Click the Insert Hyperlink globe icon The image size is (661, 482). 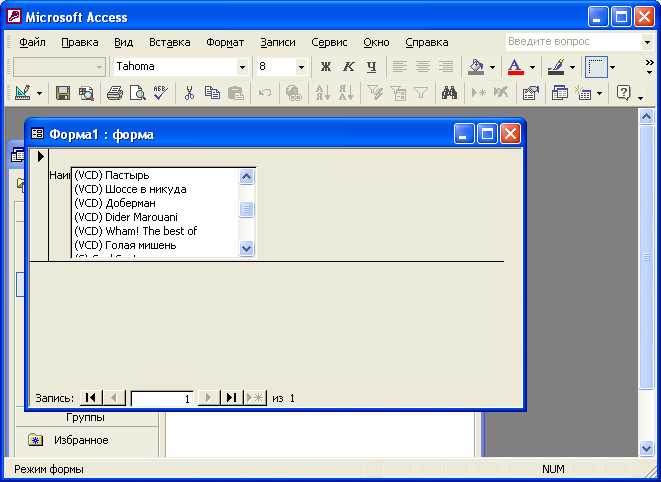click(x=294, y=93)
